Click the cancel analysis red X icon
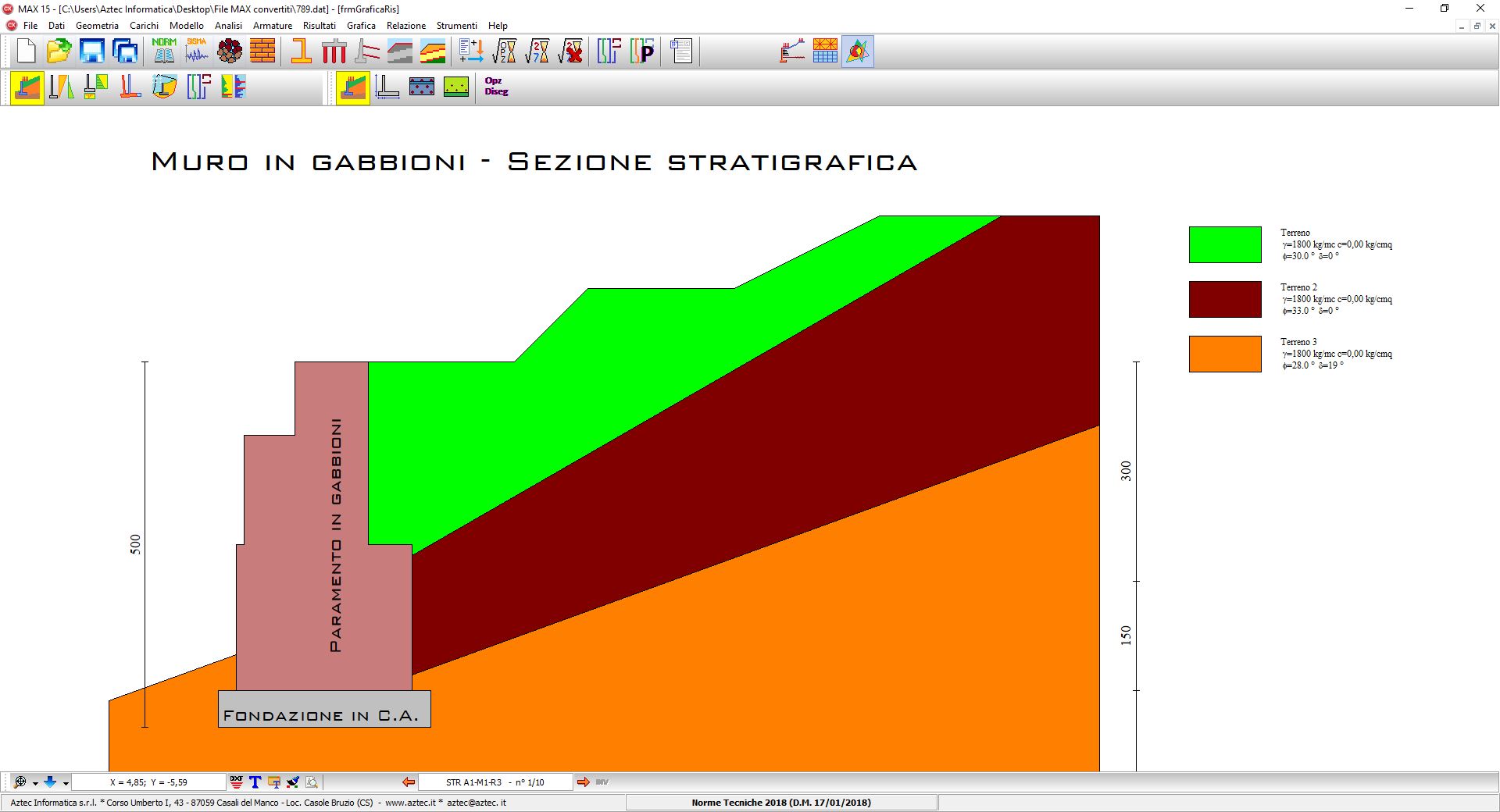1500x812 pixels. tap(571, 52)
